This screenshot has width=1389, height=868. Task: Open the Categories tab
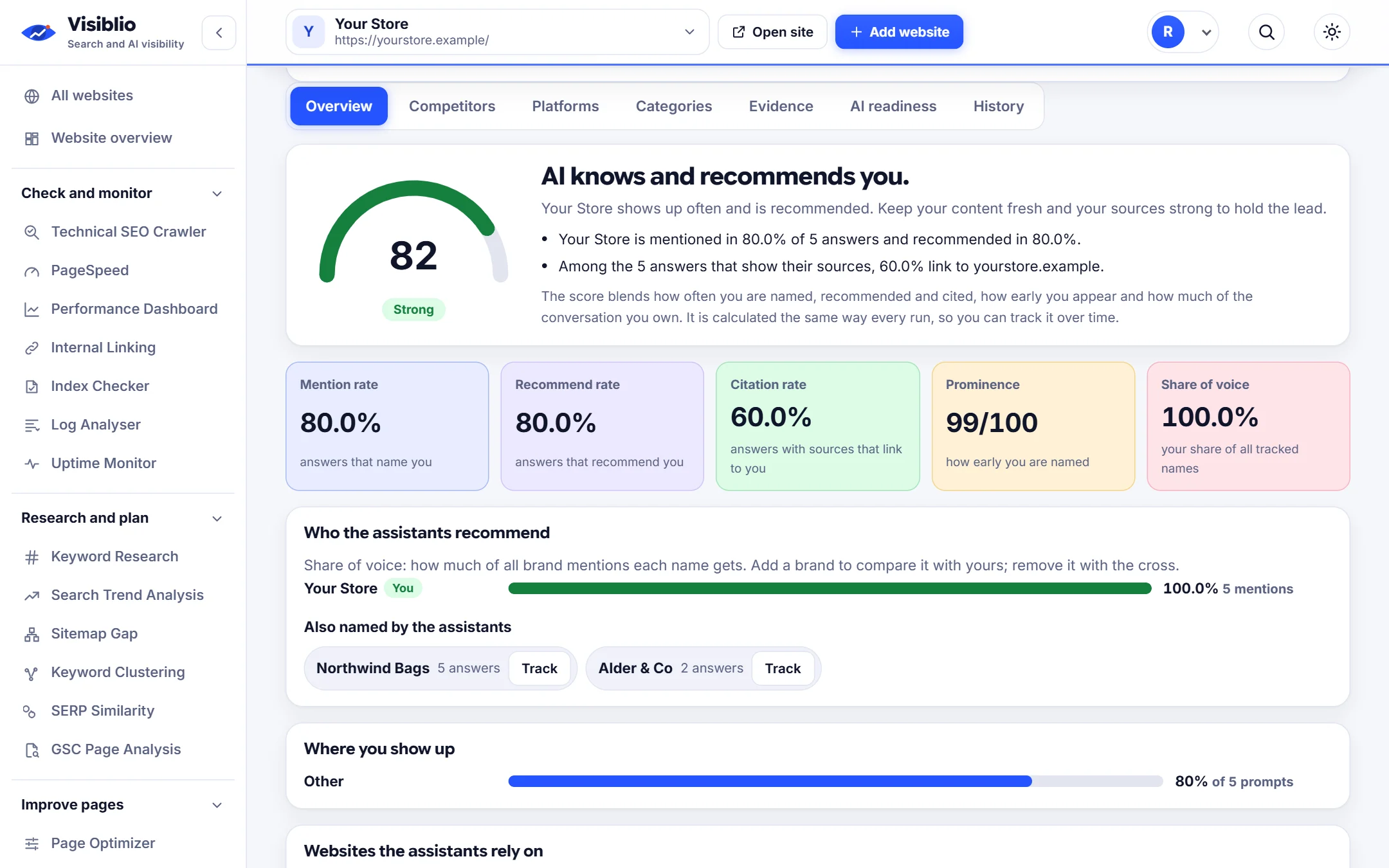tap(674, 106)
